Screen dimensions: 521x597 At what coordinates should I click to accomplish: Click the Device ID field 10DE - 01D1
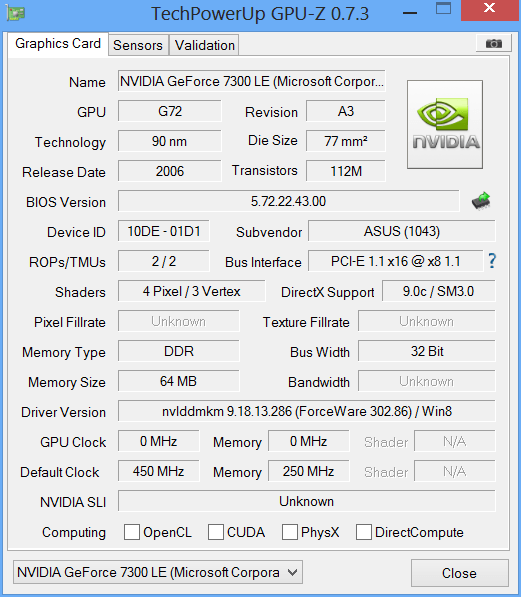click(164, 231)
